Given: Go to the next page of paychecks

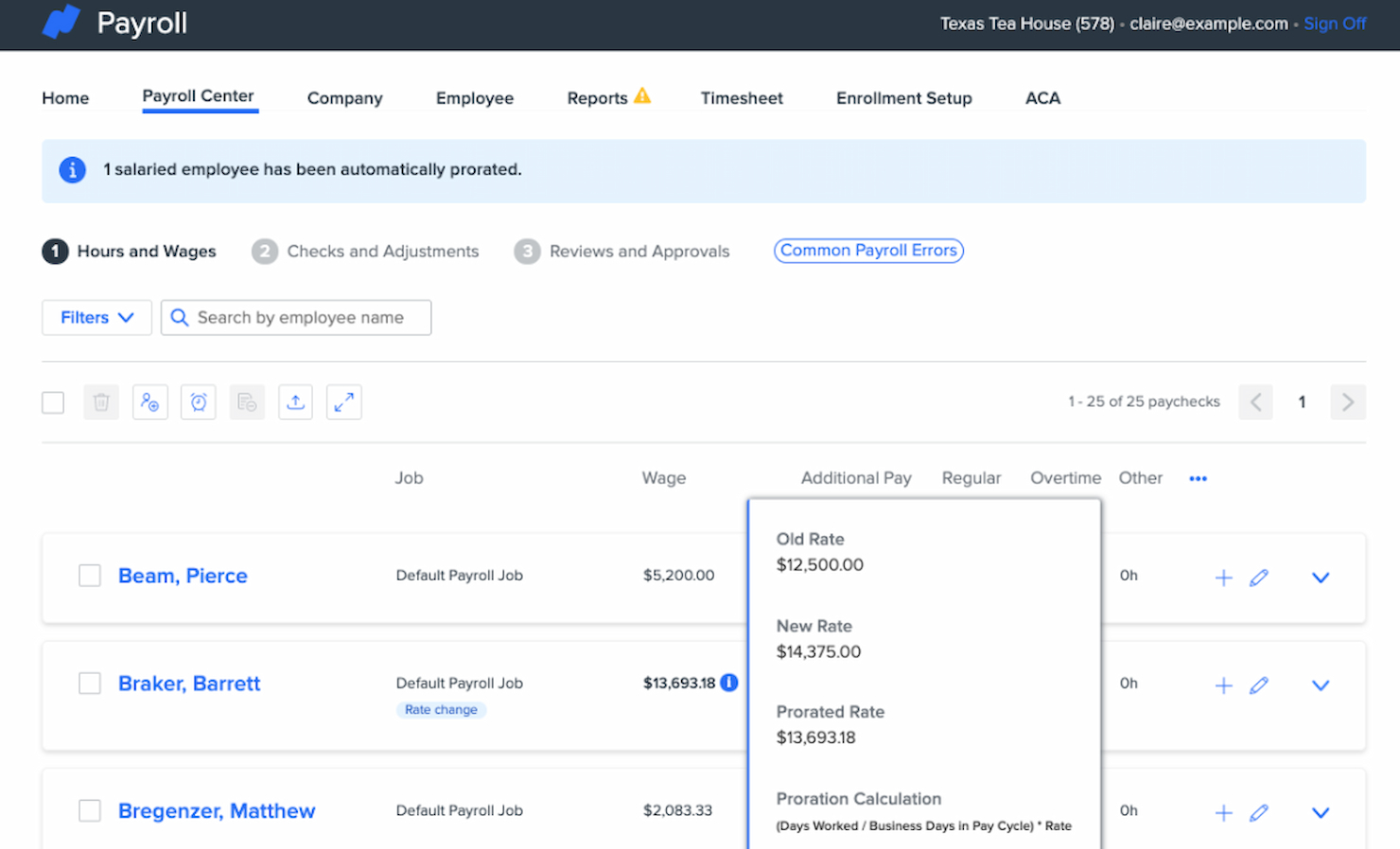Looking at the screenshot, I should [x=1347, y=402].
